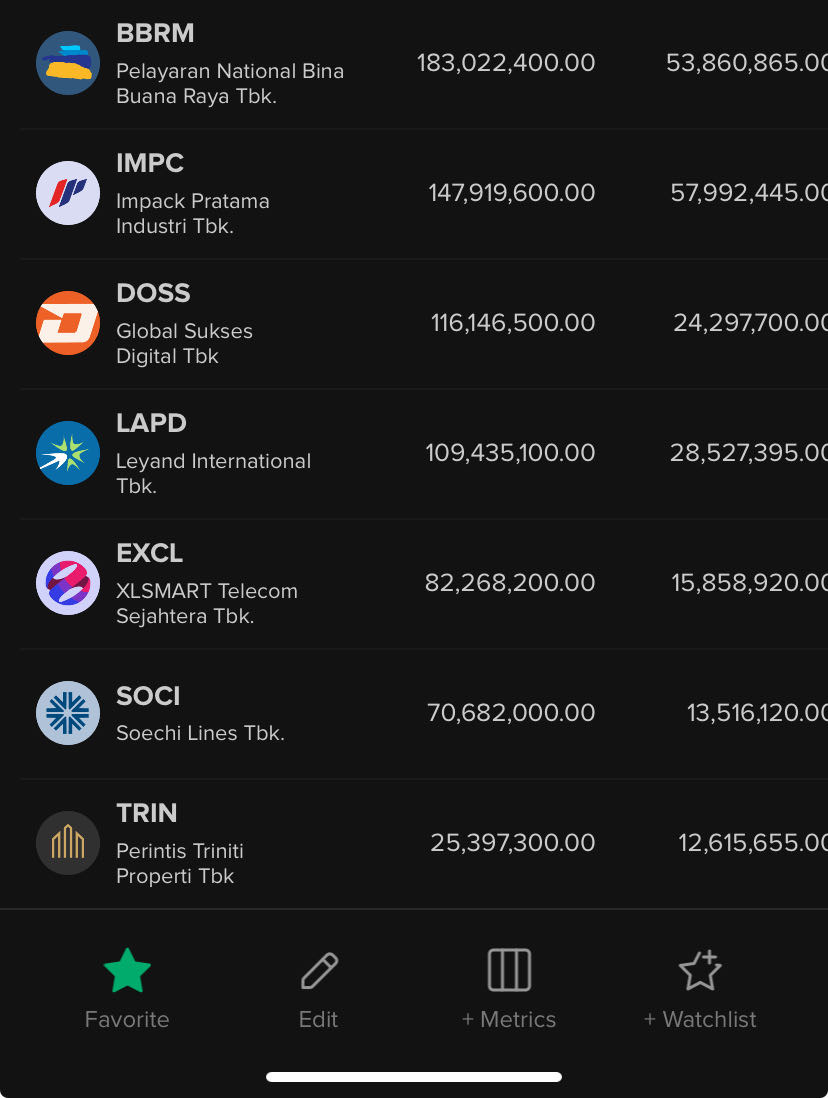The height and width of the screenshot is (1098, 828).
Task: Select SOCI value 70,682,000.00
Action: click(511, 713)
